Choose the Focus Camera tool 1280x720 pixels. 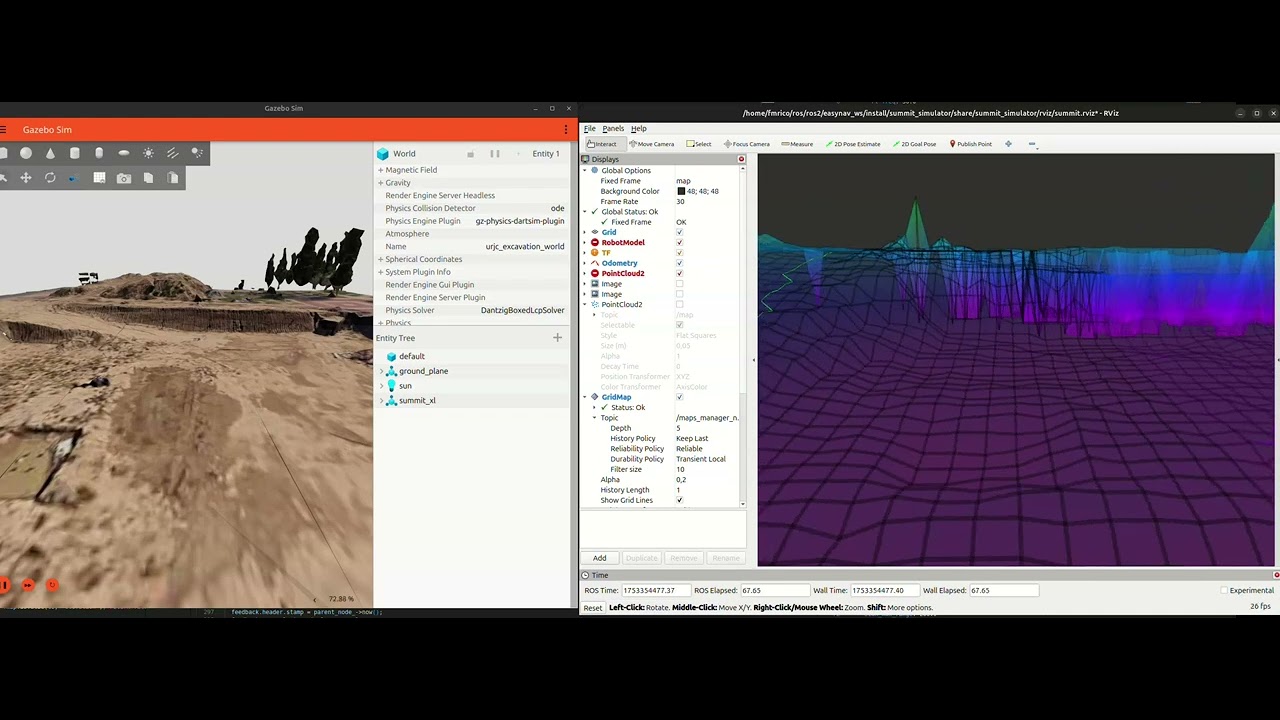(x=747, y=144)
